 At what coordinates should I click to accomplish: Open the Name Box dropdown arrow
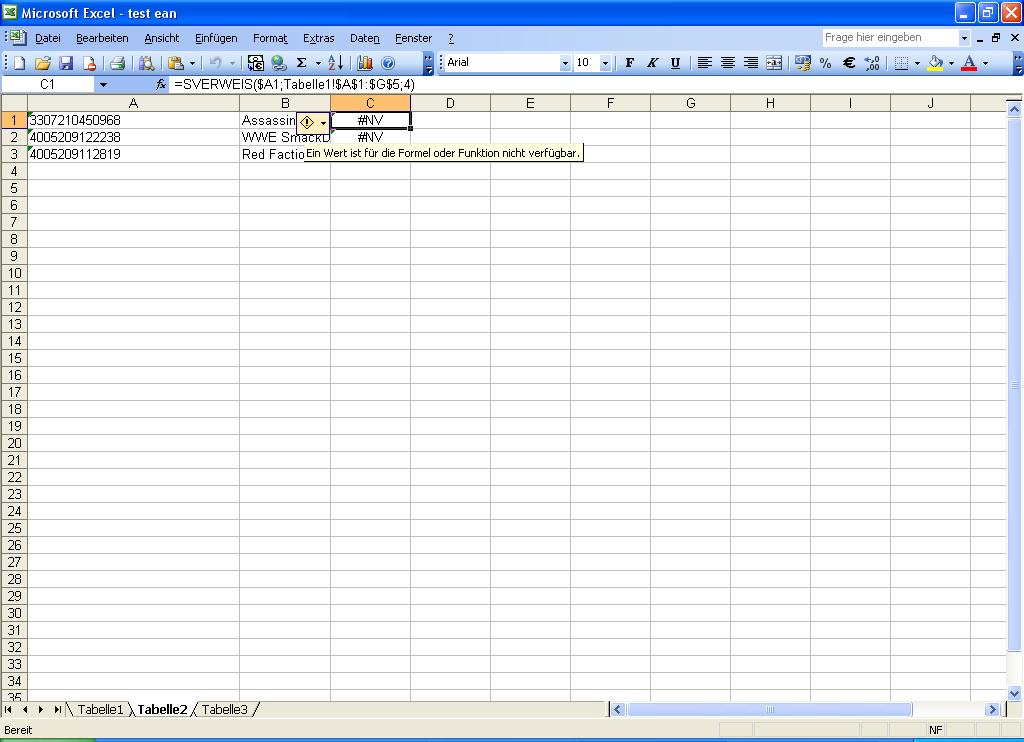tap(103, 84)
